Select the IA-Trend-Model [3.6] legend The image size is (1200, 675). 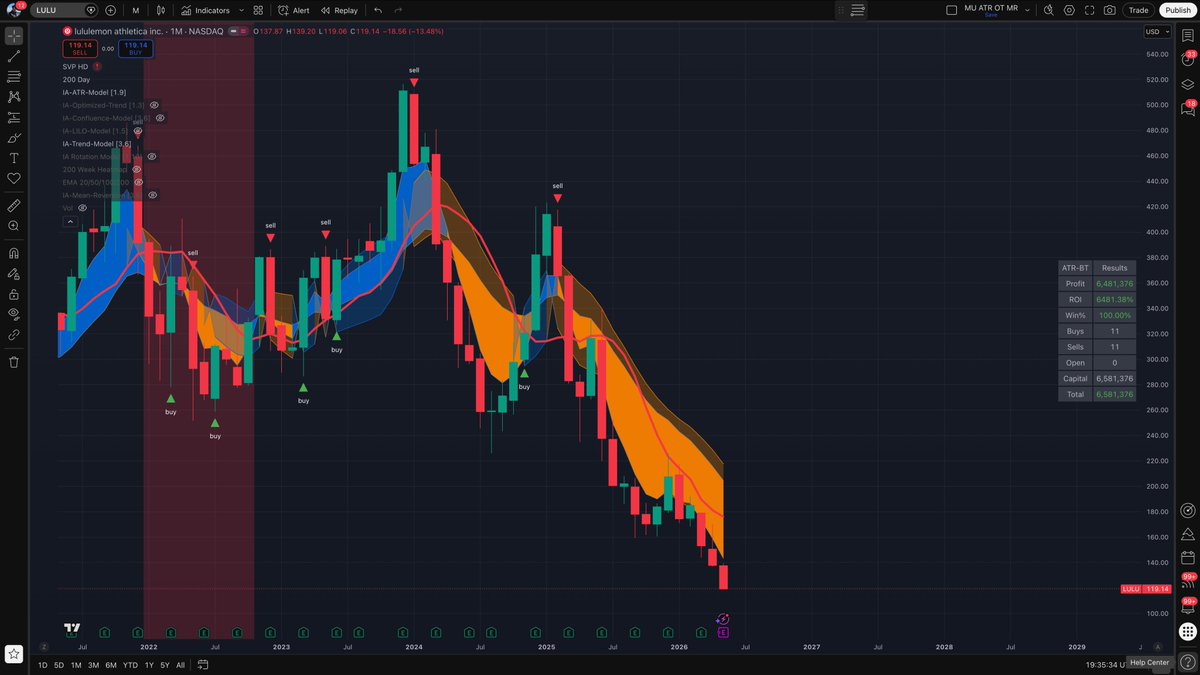[x=96, y=144]
